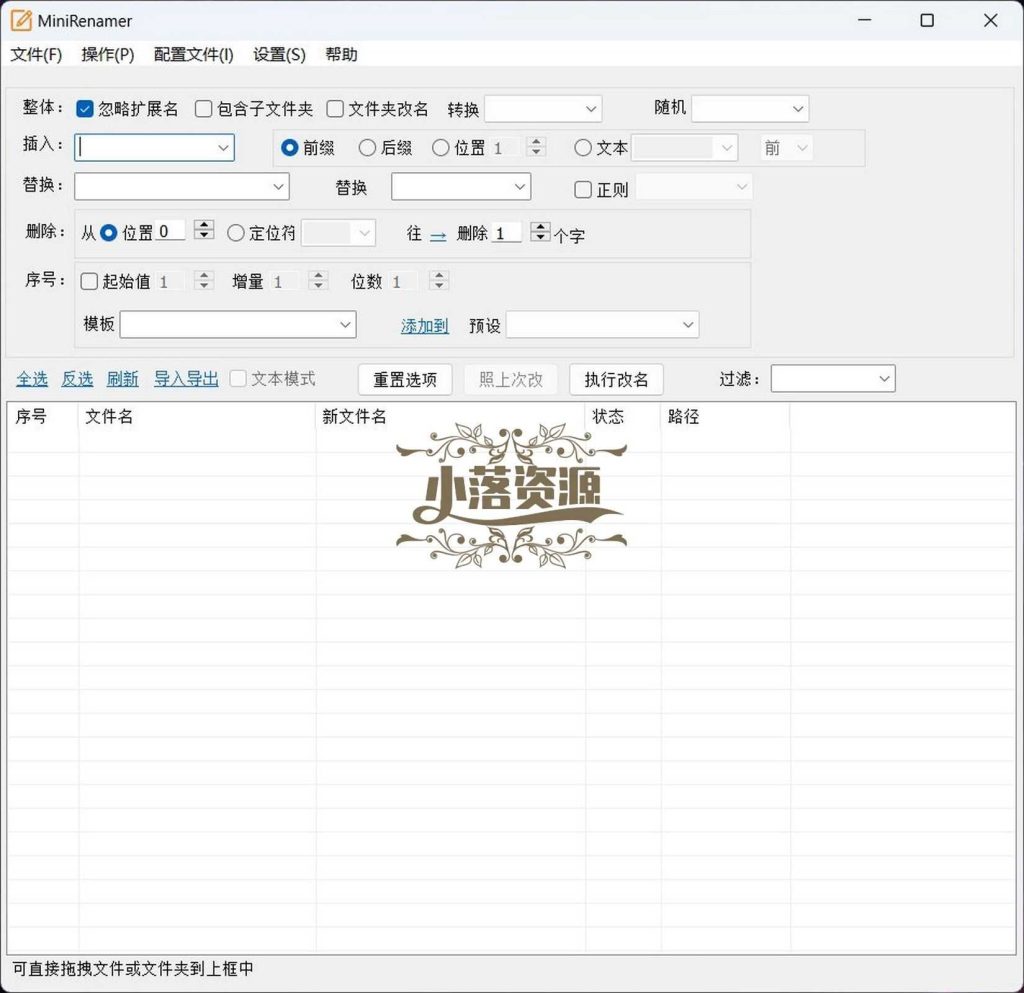This screenshot has height=993, width=1024.
Task: Click the arrow direction toggle after 往
Action: (438, 235)
